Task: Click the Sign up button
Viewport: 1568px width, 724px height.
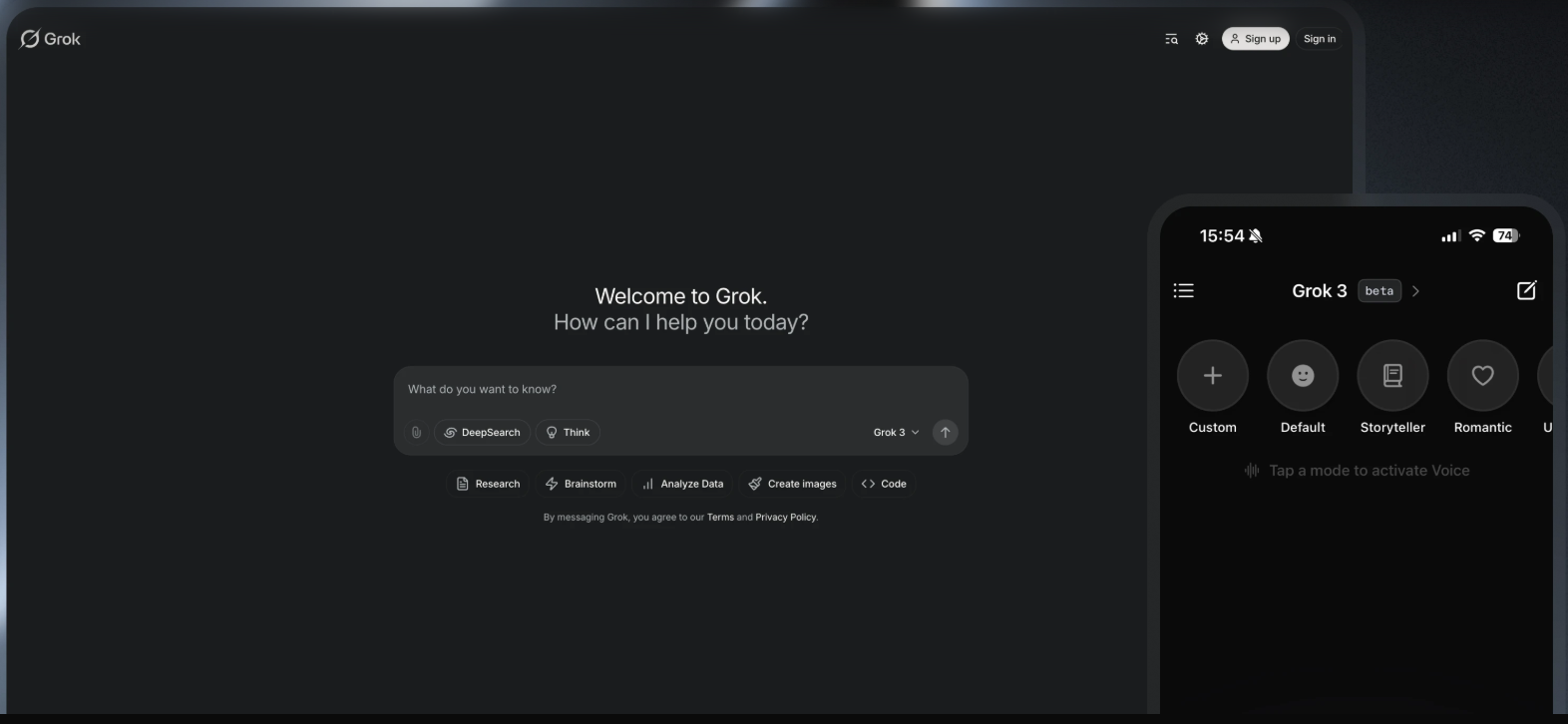Action: [x=1256, y=39]
